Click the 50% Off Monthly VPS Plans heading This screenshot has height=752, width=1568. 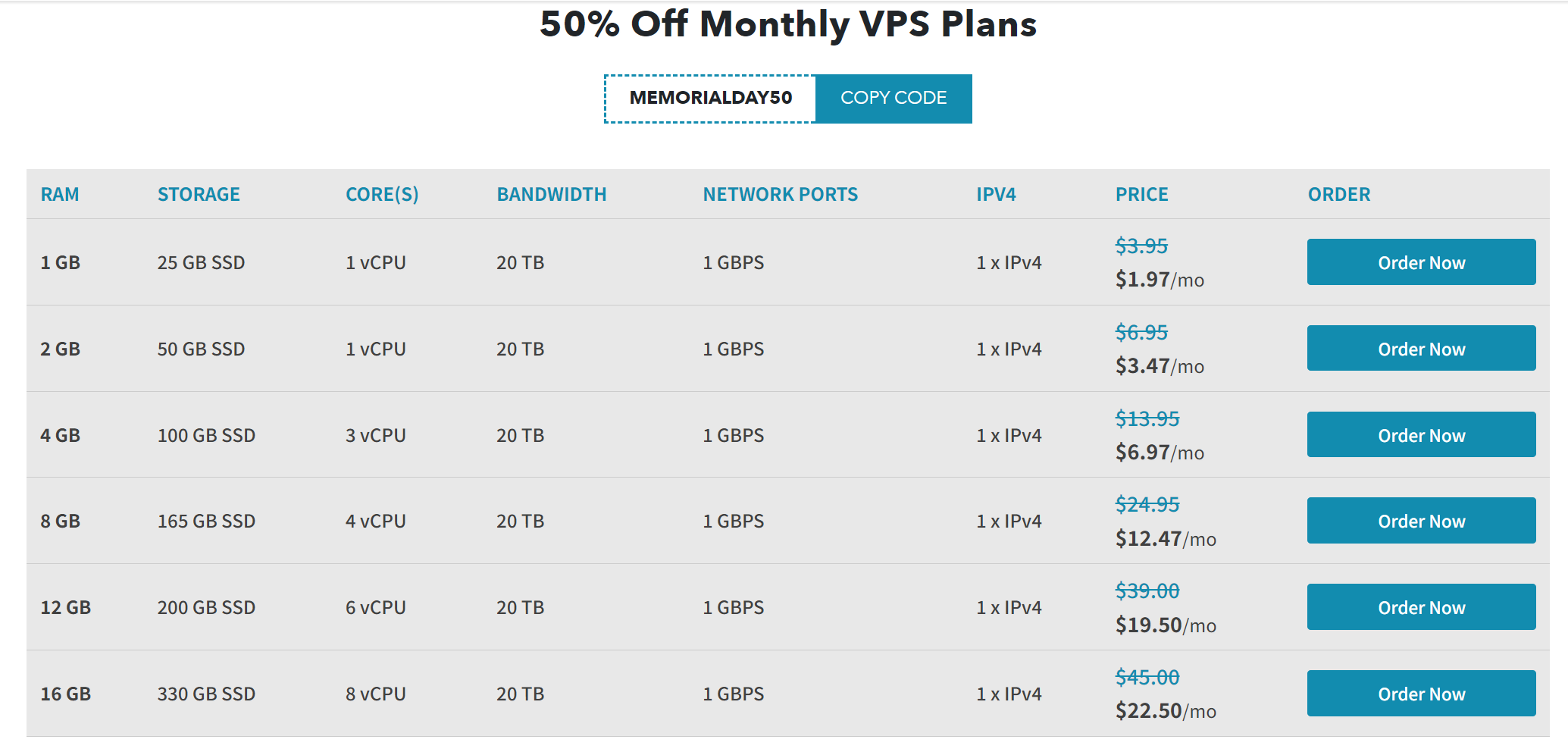pos(788,23)
